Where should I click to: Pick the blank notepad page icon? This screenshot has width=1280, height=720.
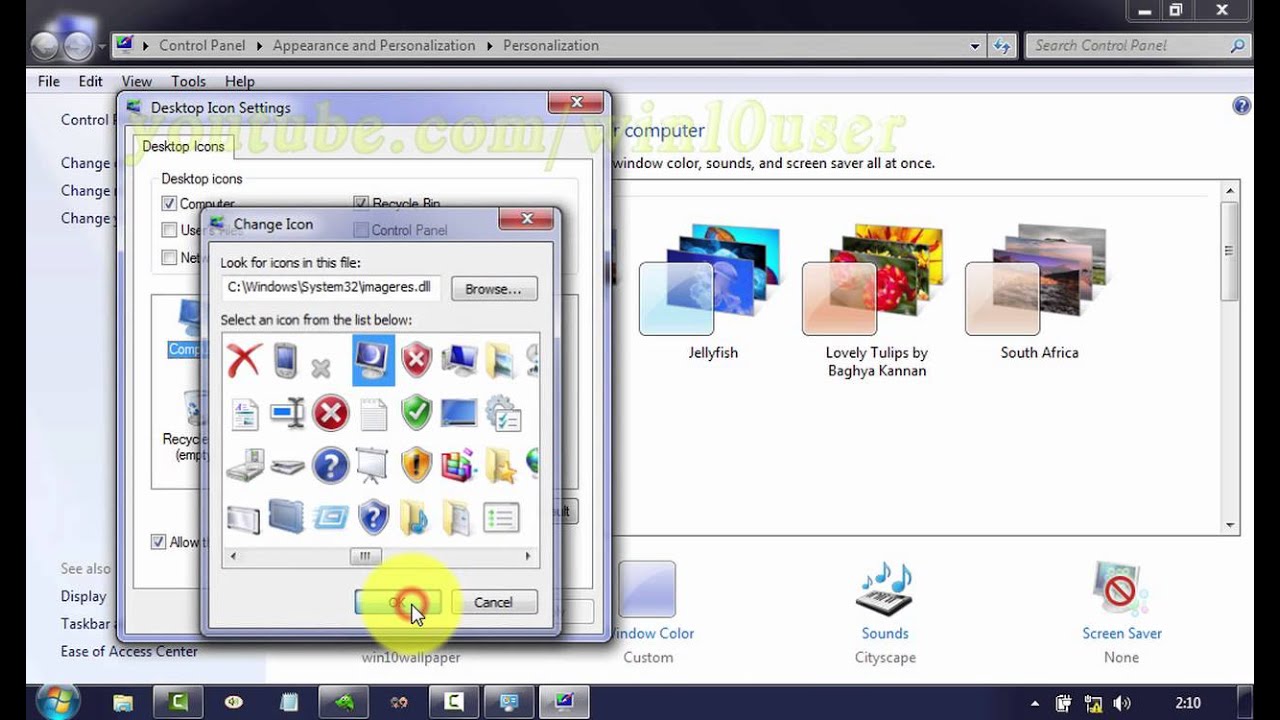click(373, 413)
